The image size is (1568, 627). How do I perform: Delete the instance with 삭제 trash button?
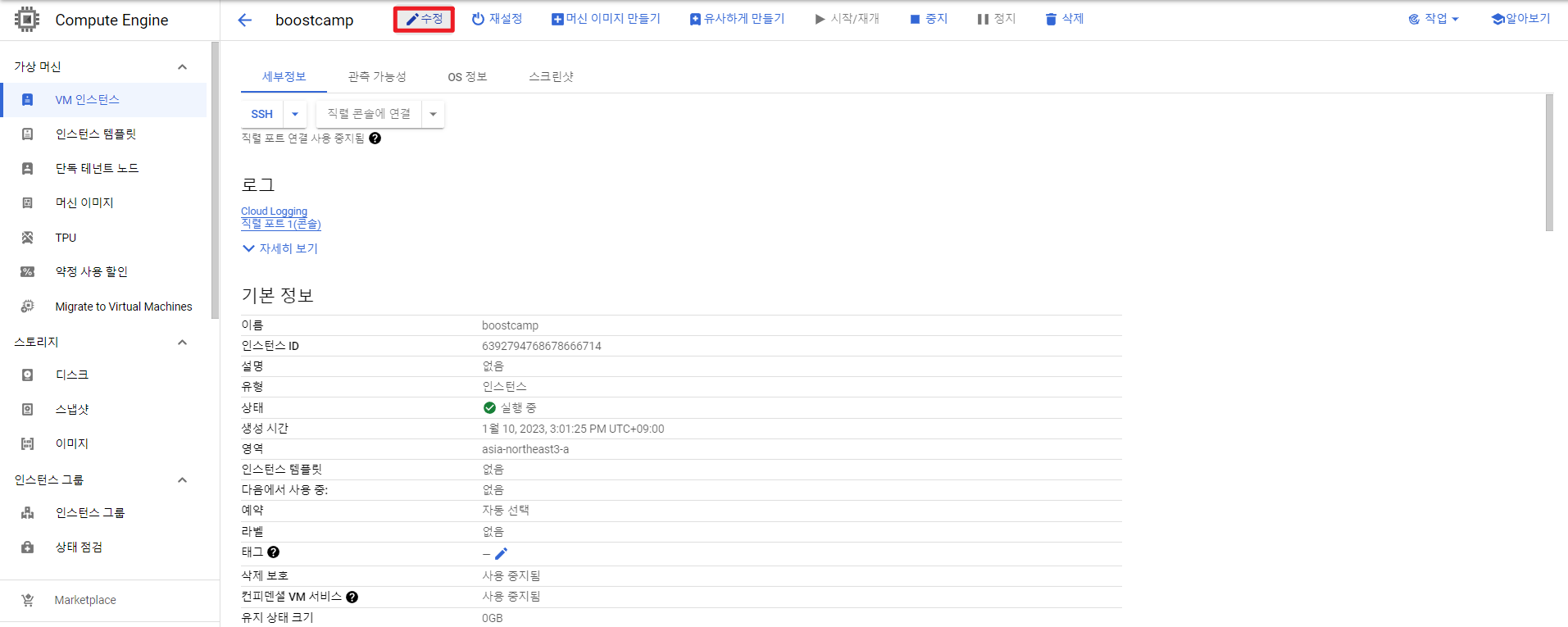coord(1064,19)
